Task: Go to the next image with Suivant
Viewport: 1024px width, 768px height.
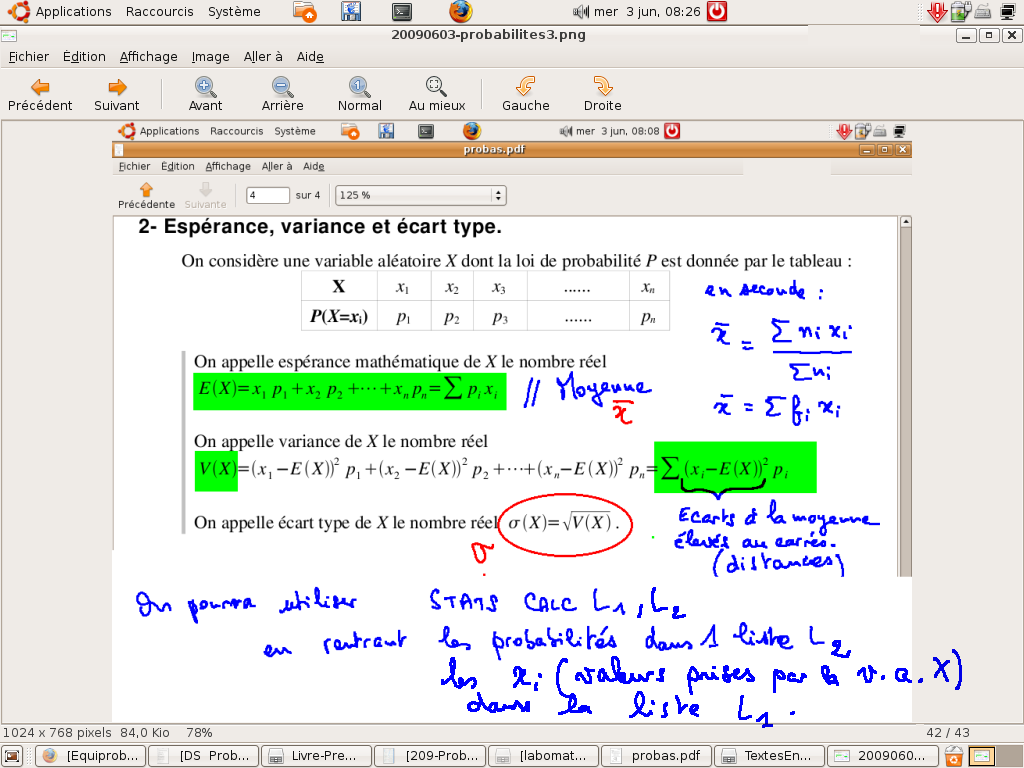Action: 117,94
